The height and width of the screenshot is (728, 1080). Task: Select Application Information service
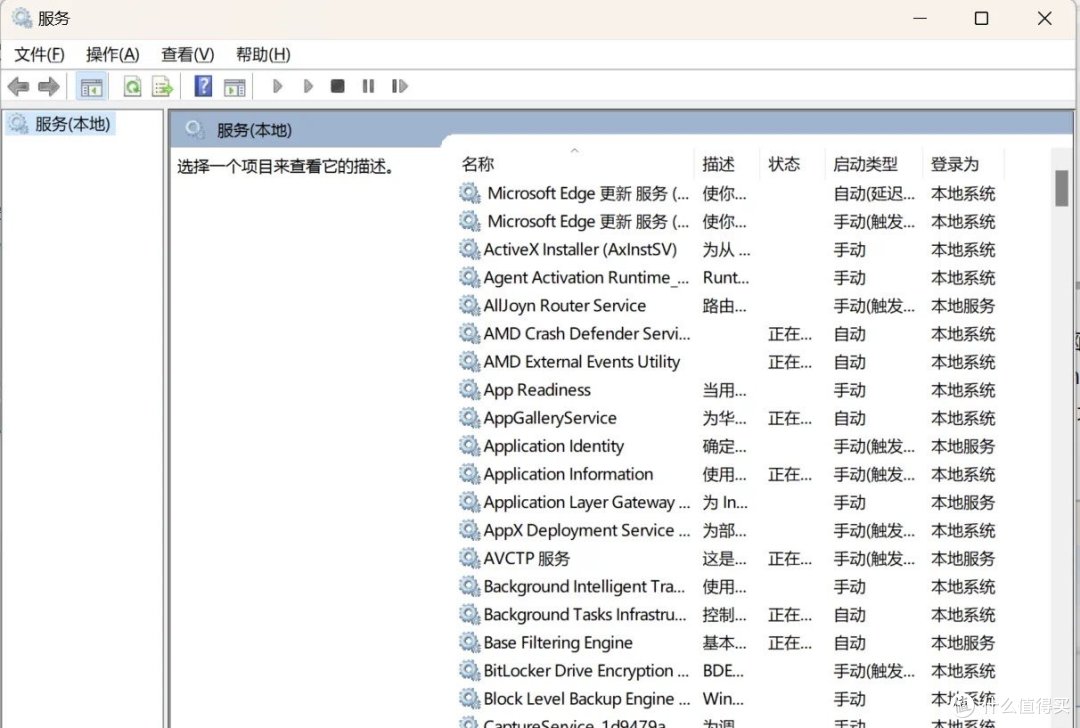[x=727, y=475]
